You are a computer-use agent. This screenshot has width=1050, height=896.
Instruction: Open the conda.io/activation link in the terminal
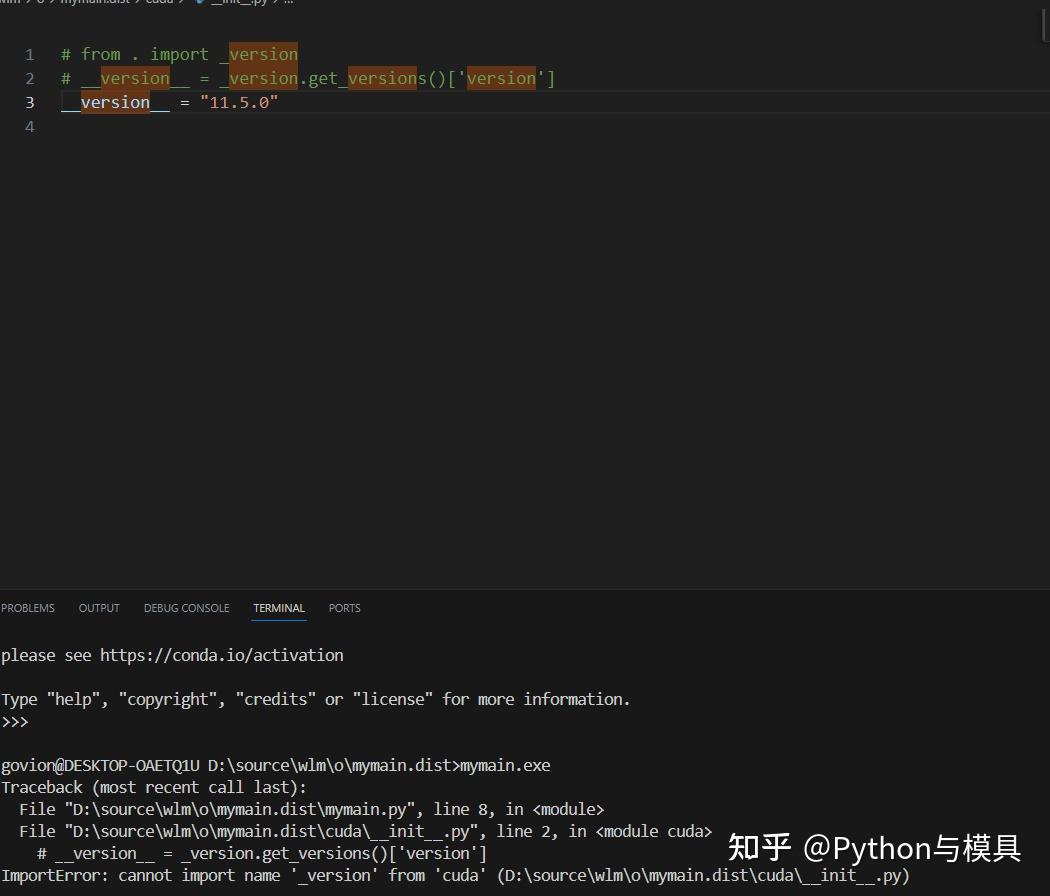tap(222, 655)
